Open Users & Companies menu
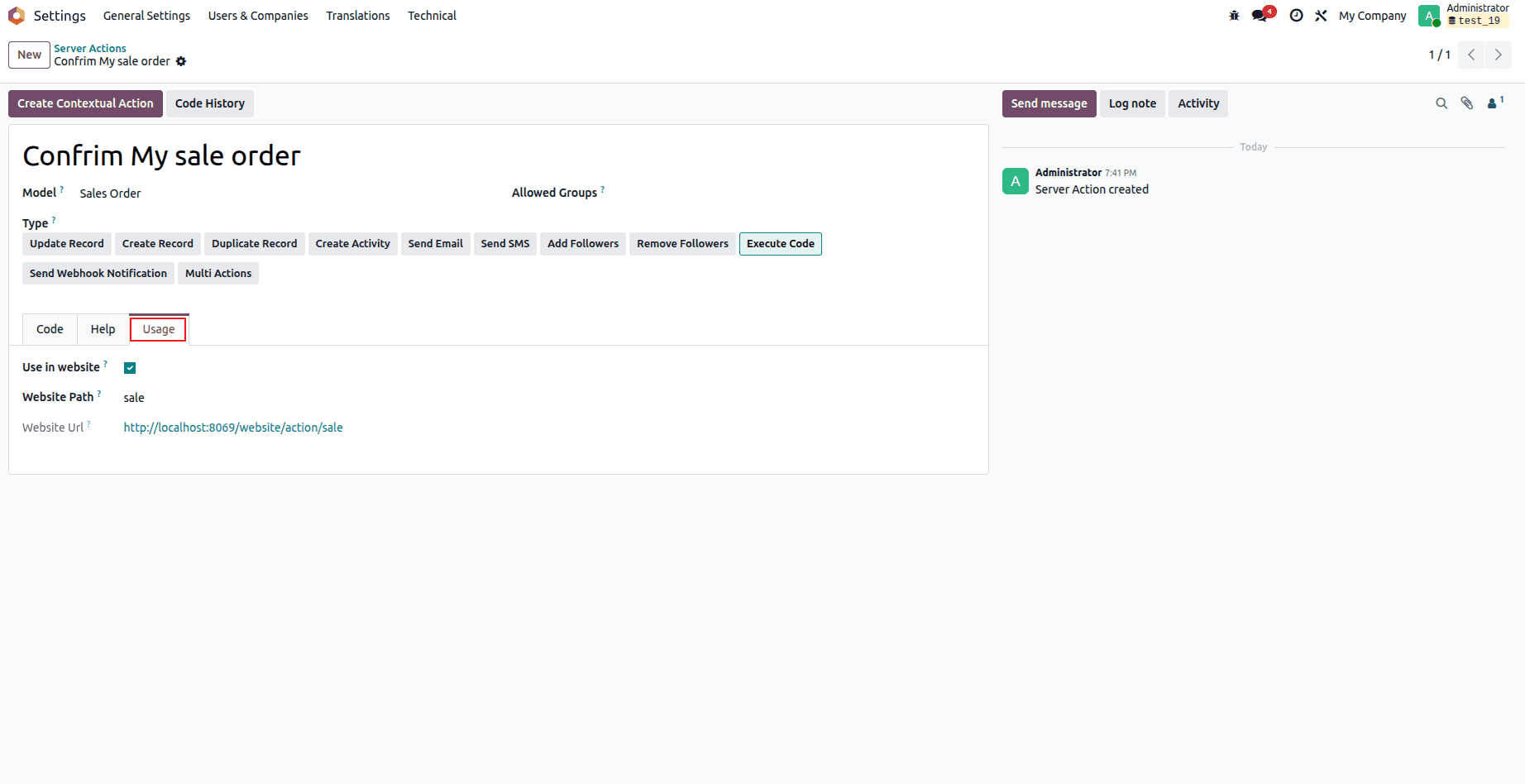The width and height of the screenshot is (1525, 784). pyautogui.click(x=258, y=16)
